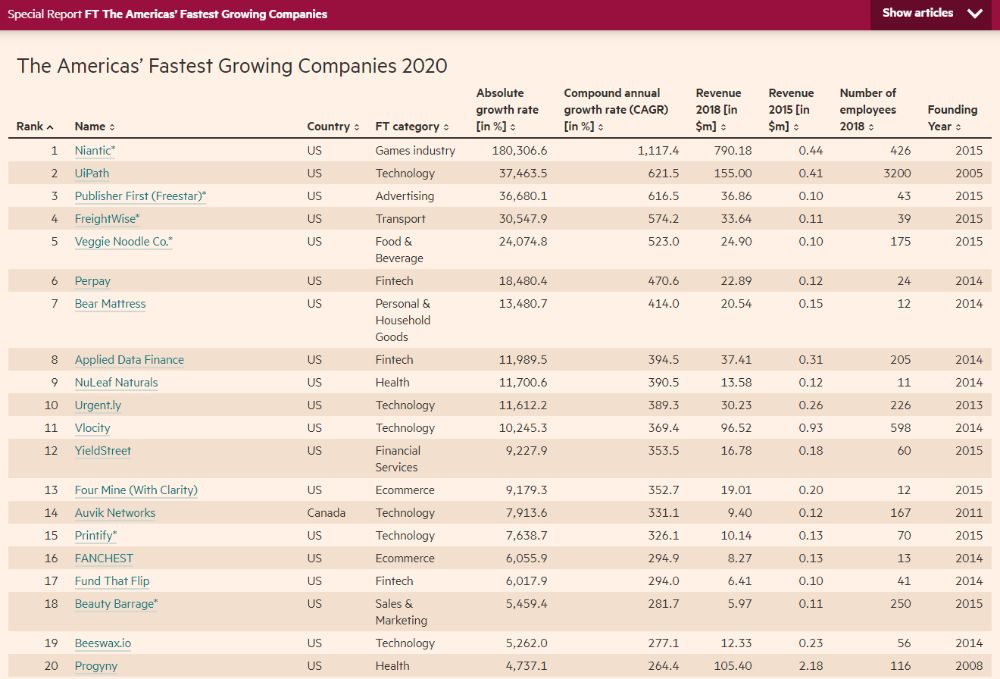Open the Fund That Flip link
1000x679 pixels.
112,581
